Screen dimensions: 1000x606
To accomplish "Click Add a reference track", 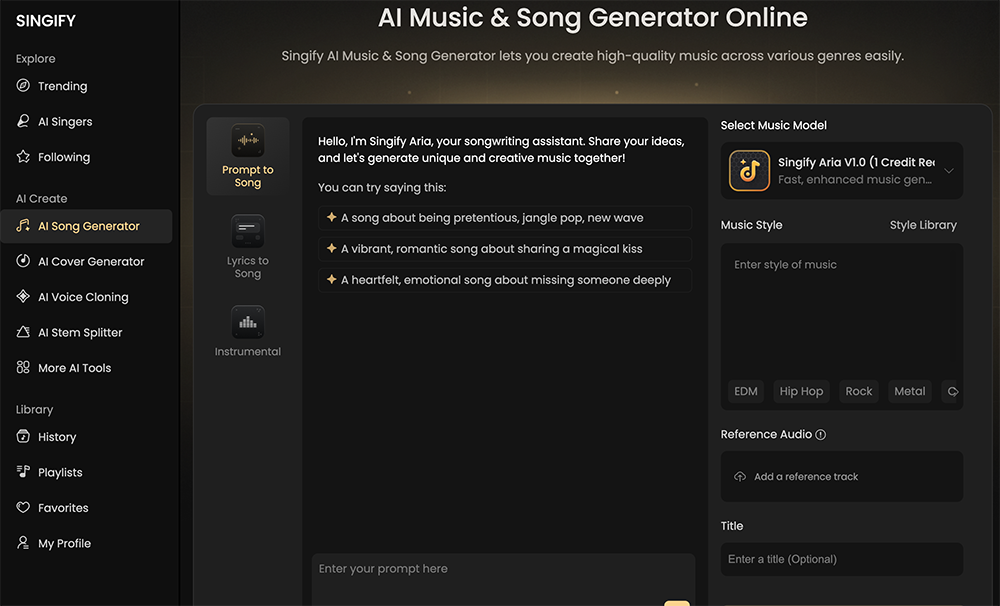I will click(x=842, y=477).
